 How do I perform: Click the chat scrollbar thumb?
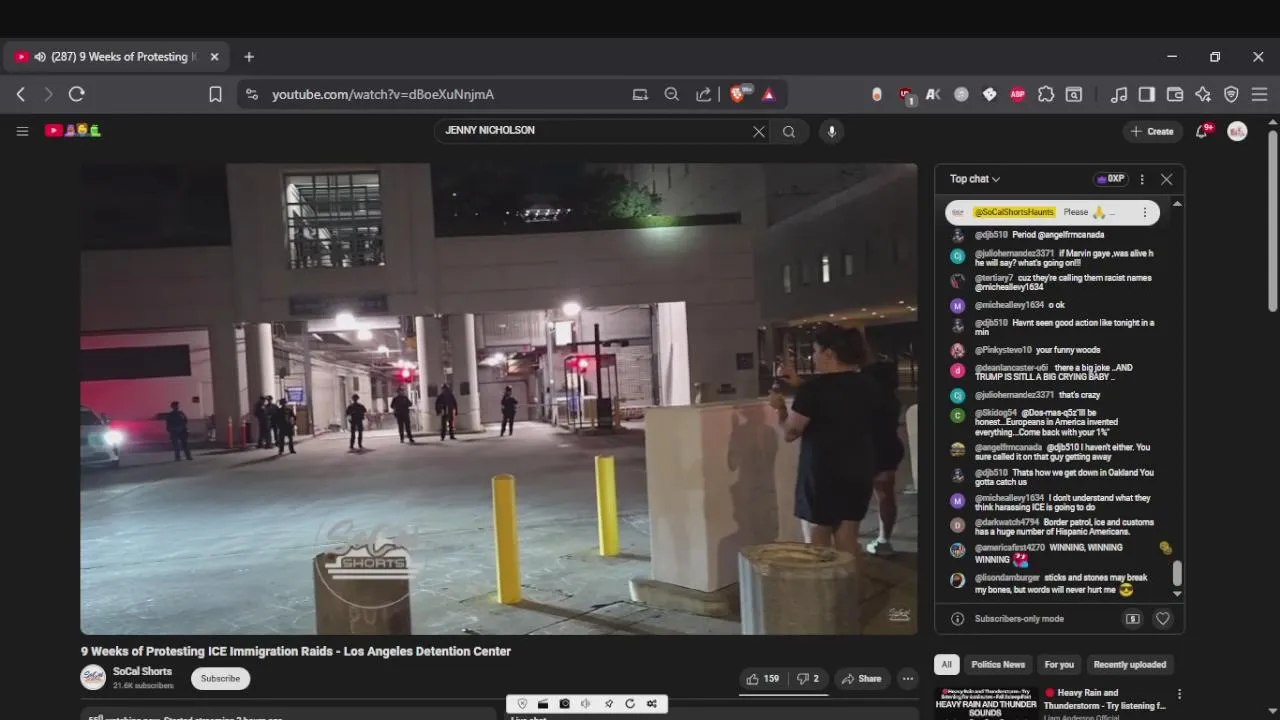point(1177,573)
